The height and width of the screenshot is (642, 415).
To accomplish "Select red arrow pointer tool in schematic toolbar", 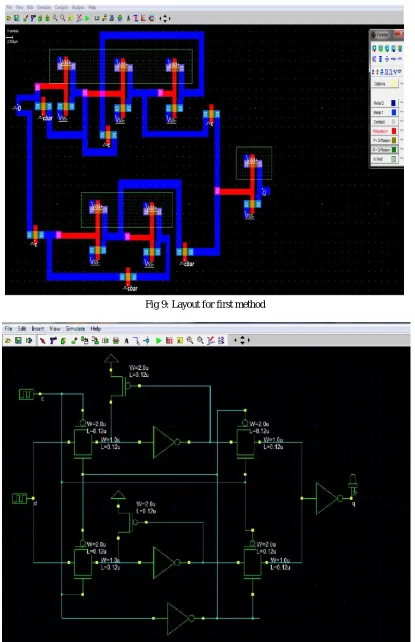I will (x=42, y=340).
